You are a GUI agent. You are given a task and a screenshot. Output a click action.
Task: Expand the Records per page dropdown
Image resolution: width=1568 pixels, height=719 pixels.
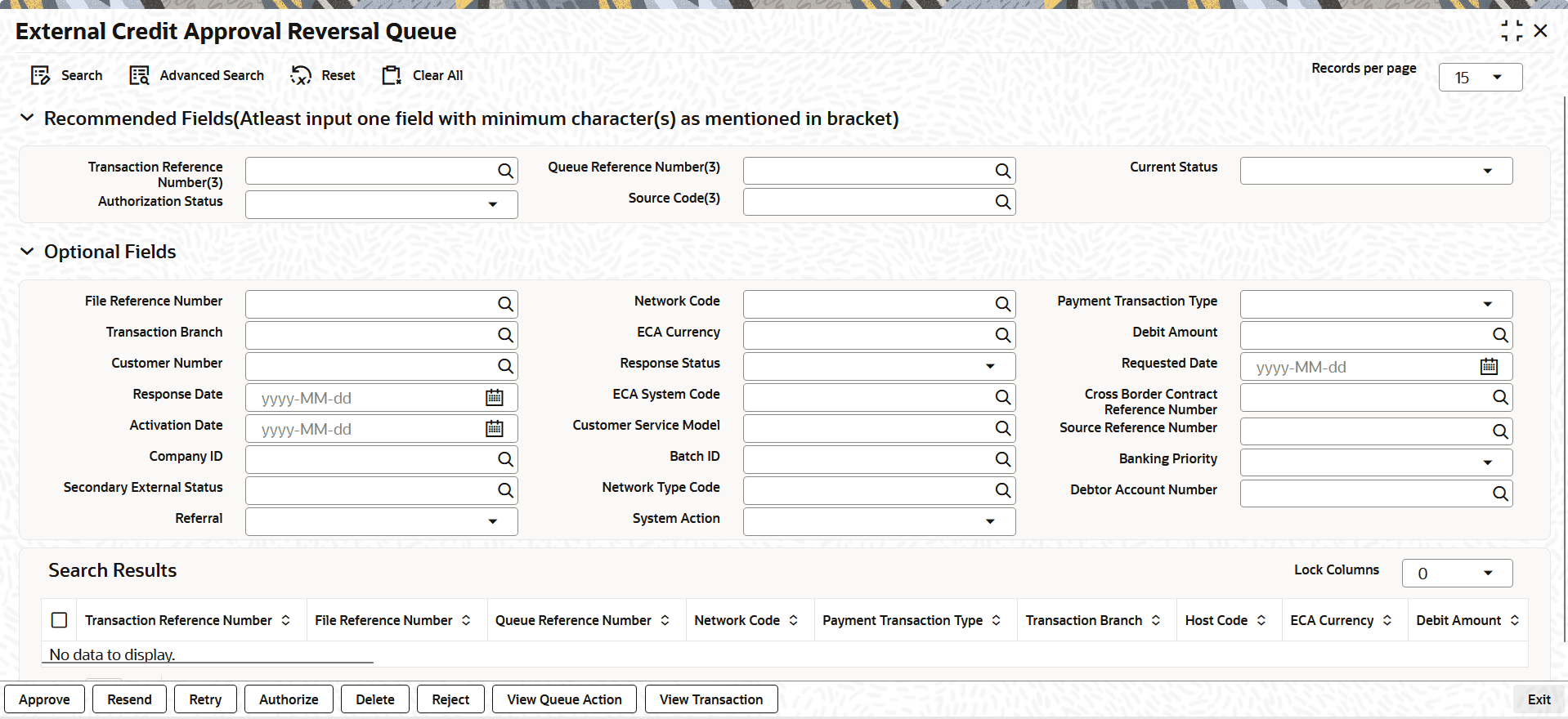[x=1496, y=78]
